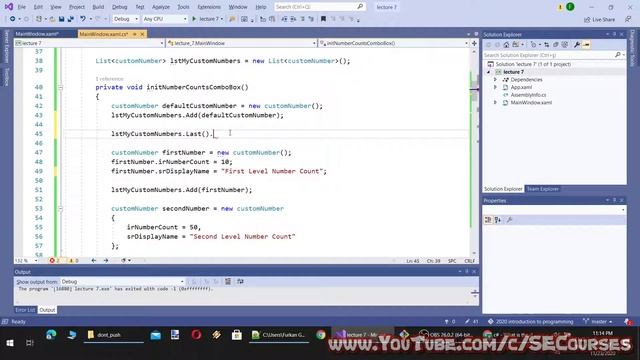Select AssemblyInfo.cs in Solution Explorer
The image size is (640, 360).
(528, 95)
